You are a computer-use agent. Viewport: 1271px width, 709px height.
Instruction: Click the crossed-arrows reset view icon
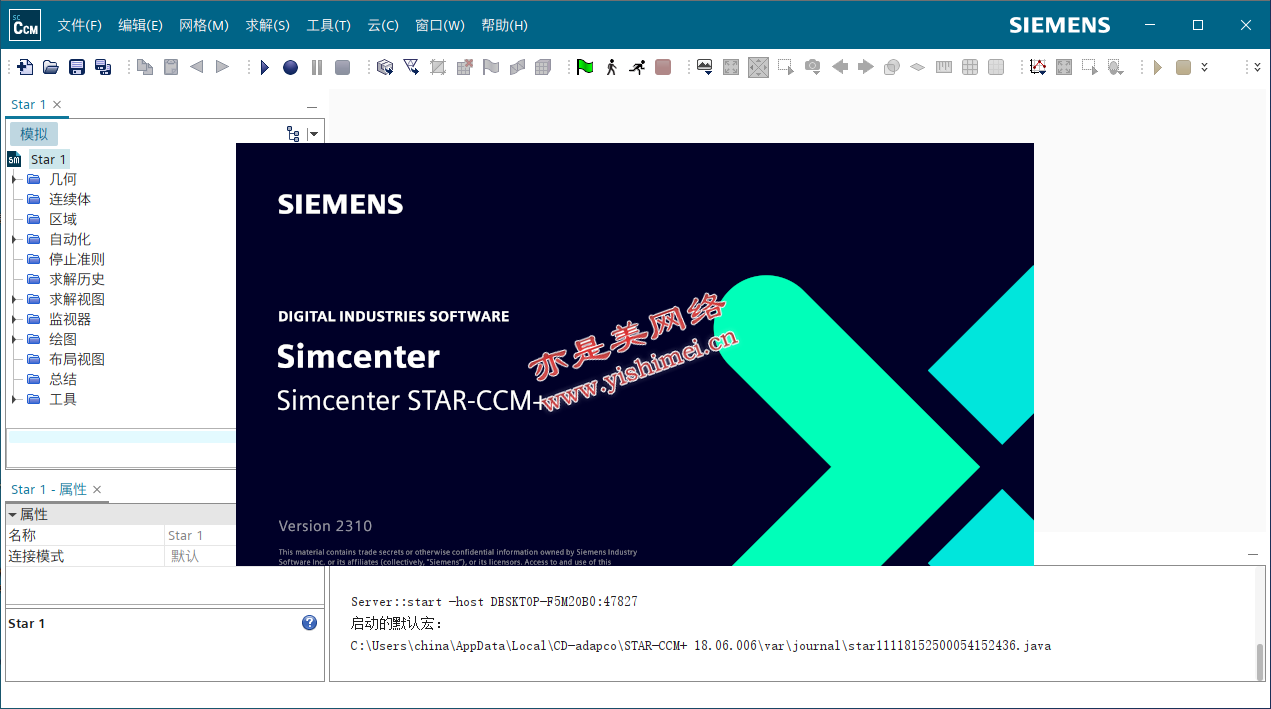click(x=758, y=67)
